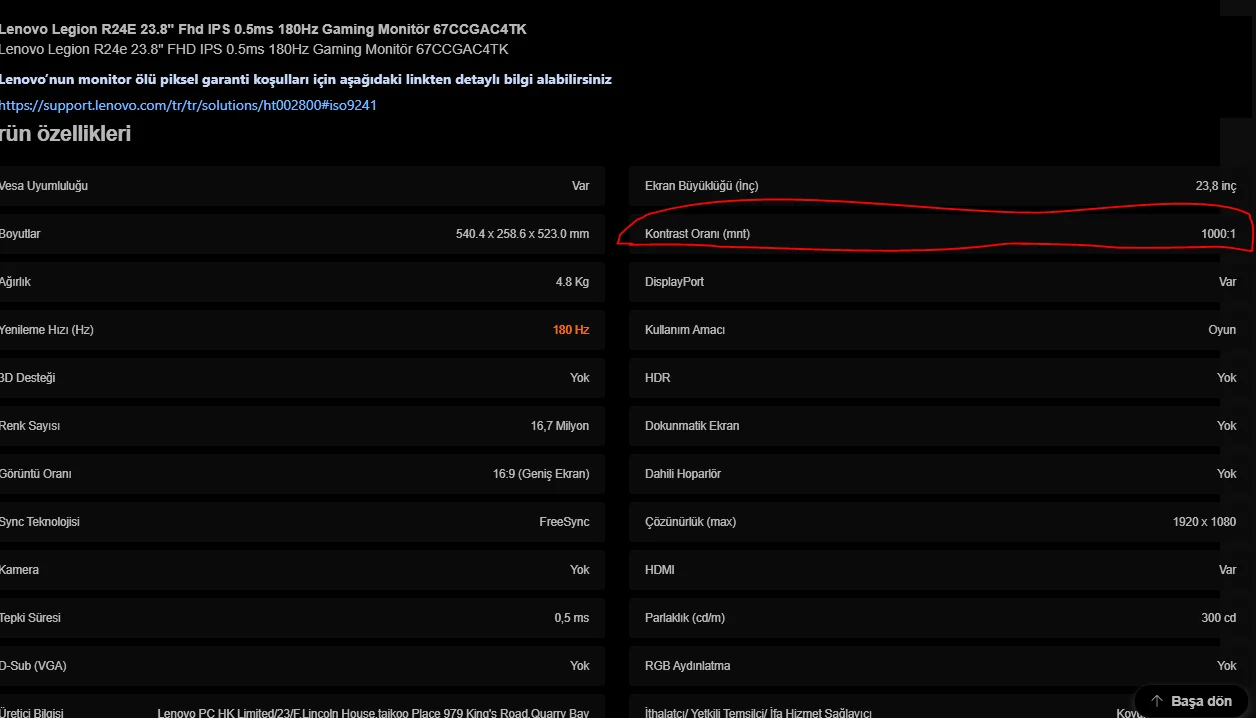Click the screen size value 23,8 inç

coord(1216,186)
